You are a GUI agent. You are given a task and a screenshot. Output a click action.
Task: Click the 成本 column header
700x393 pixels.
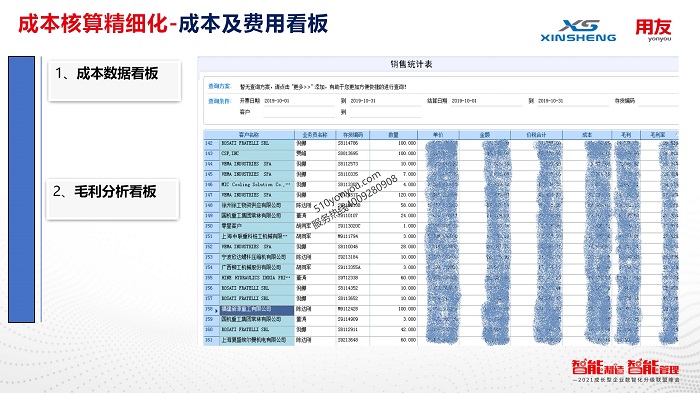[x=587, y=134]
